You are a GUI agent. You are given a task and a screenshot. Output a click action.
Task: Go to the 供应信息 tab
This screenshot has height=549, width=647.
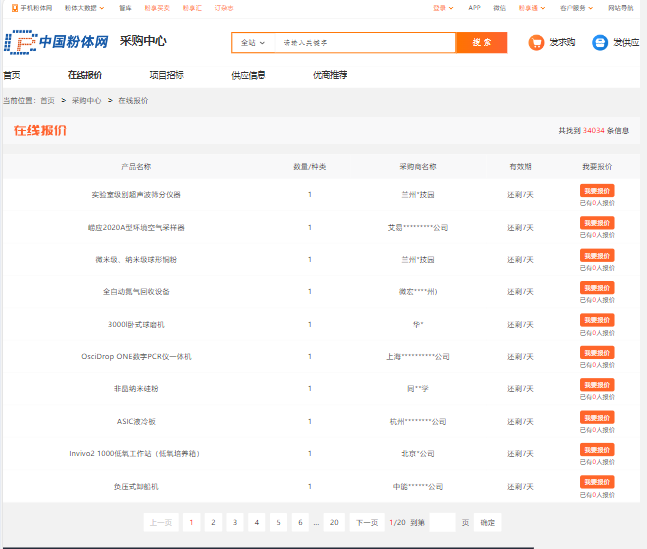click(x=248, y=75)
